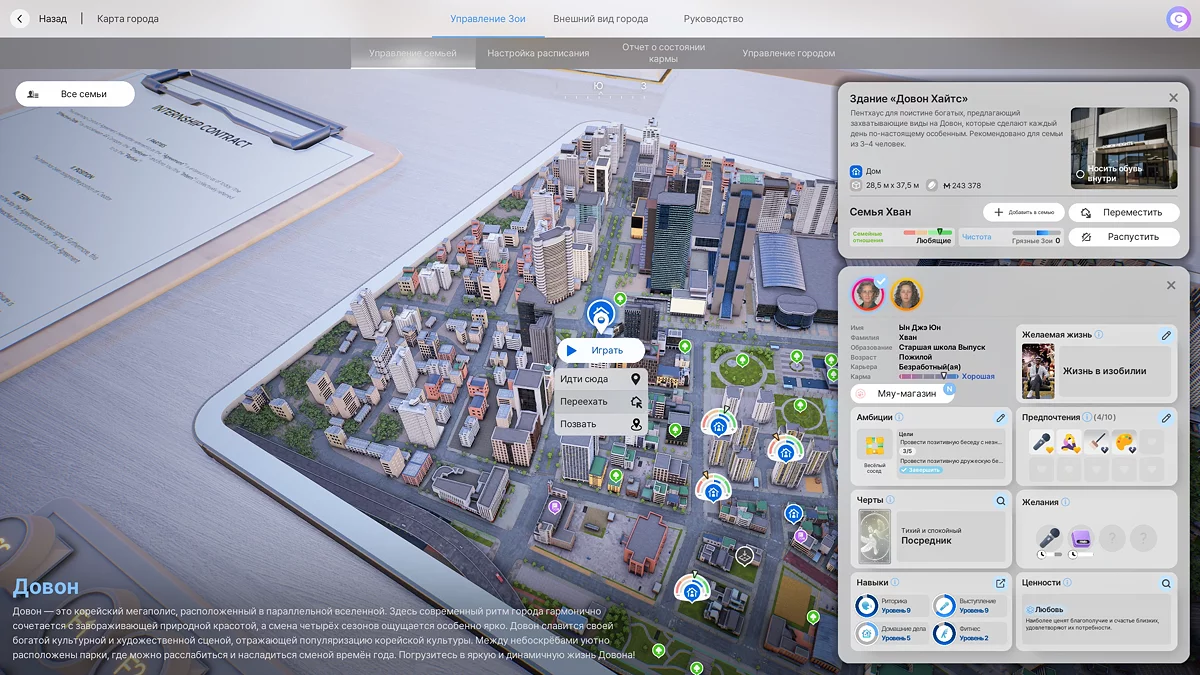Open Ценности search magnifier icon
Image resolution: width=1200 pixels, height=675 pixels.
pyautogui.click(x=1166, y=583)
